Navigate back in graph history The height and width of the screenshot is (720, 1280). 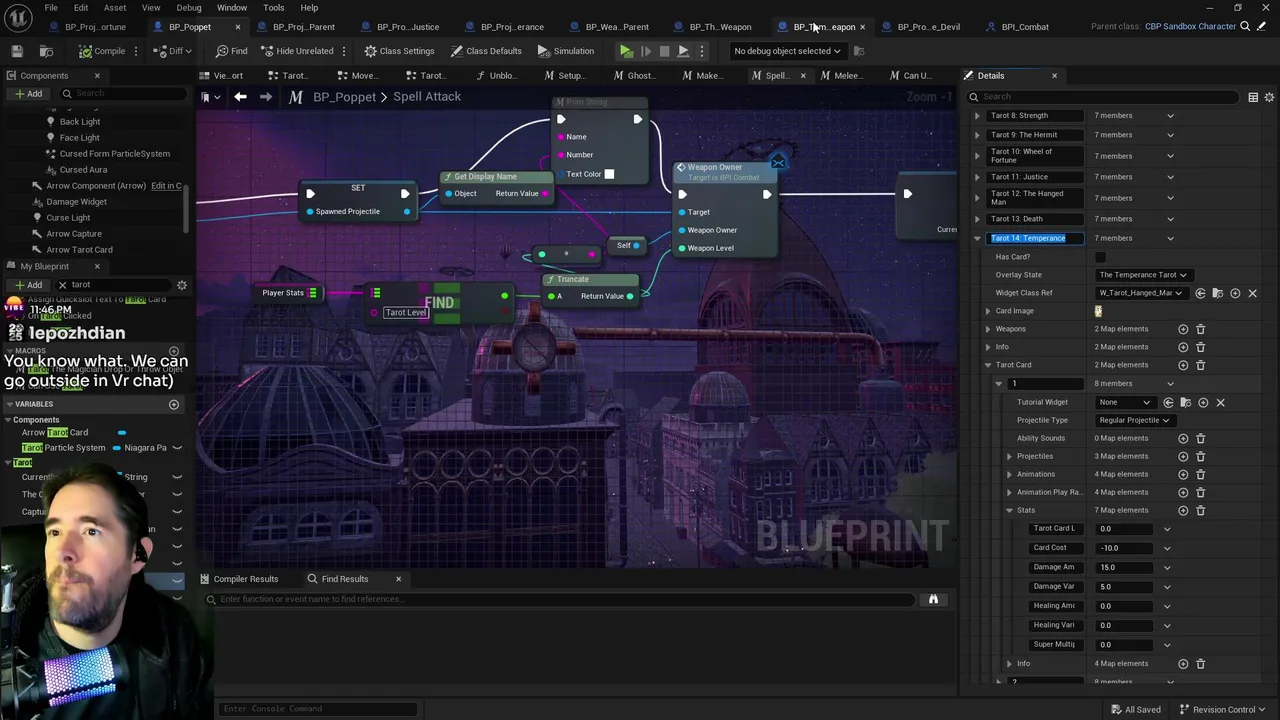[240, 97]
